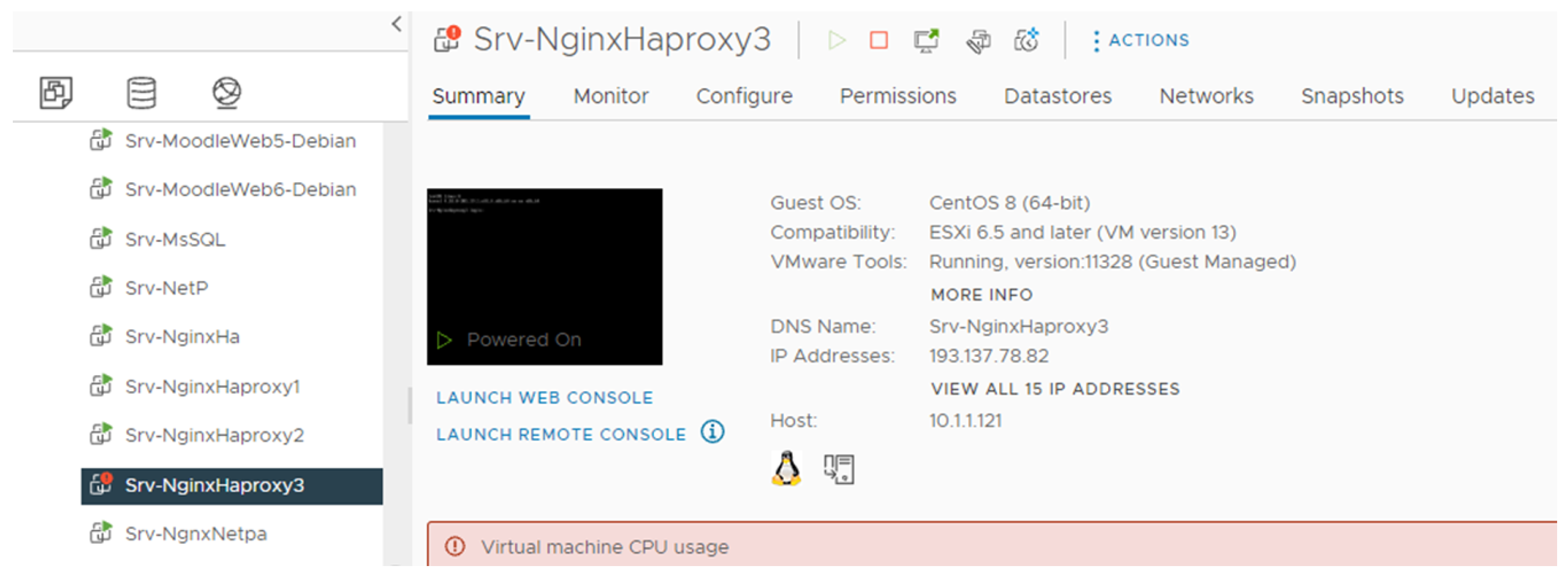Click the VM console preview thumbnail

point(544,277)
